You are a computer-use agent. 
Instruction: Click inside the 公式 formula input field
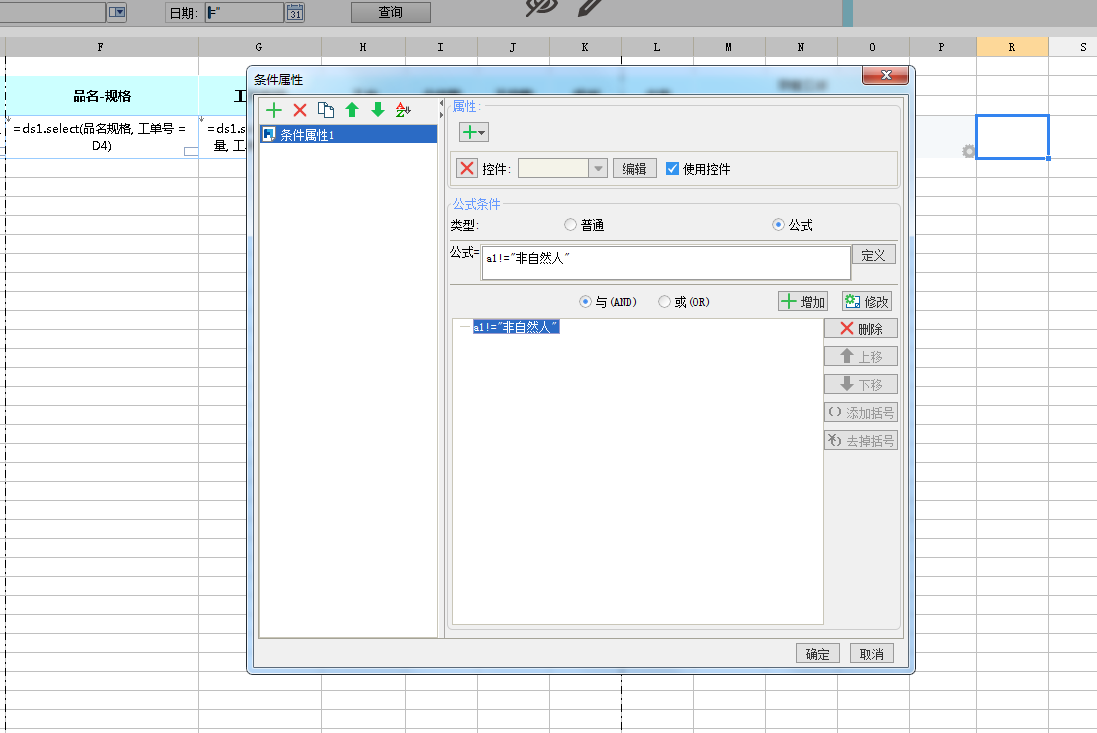[x=666, y=262]
